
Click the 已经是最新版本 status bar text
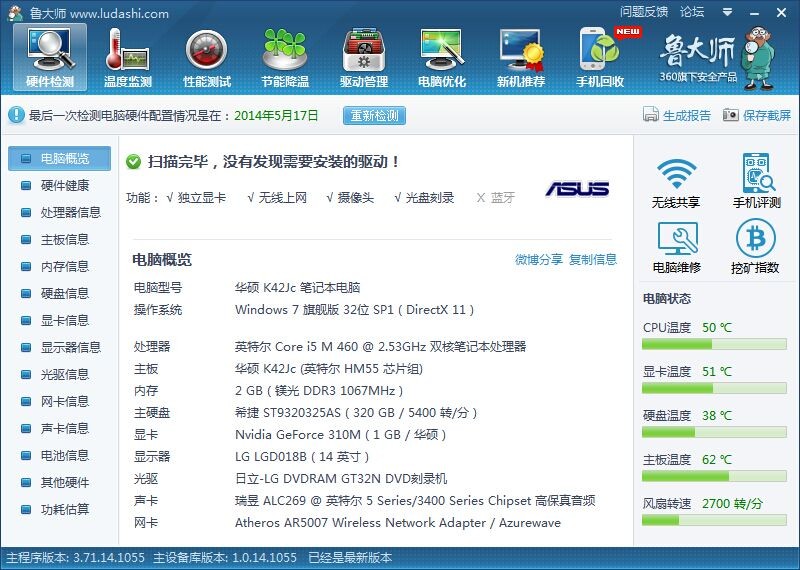[x=350, y=558]
